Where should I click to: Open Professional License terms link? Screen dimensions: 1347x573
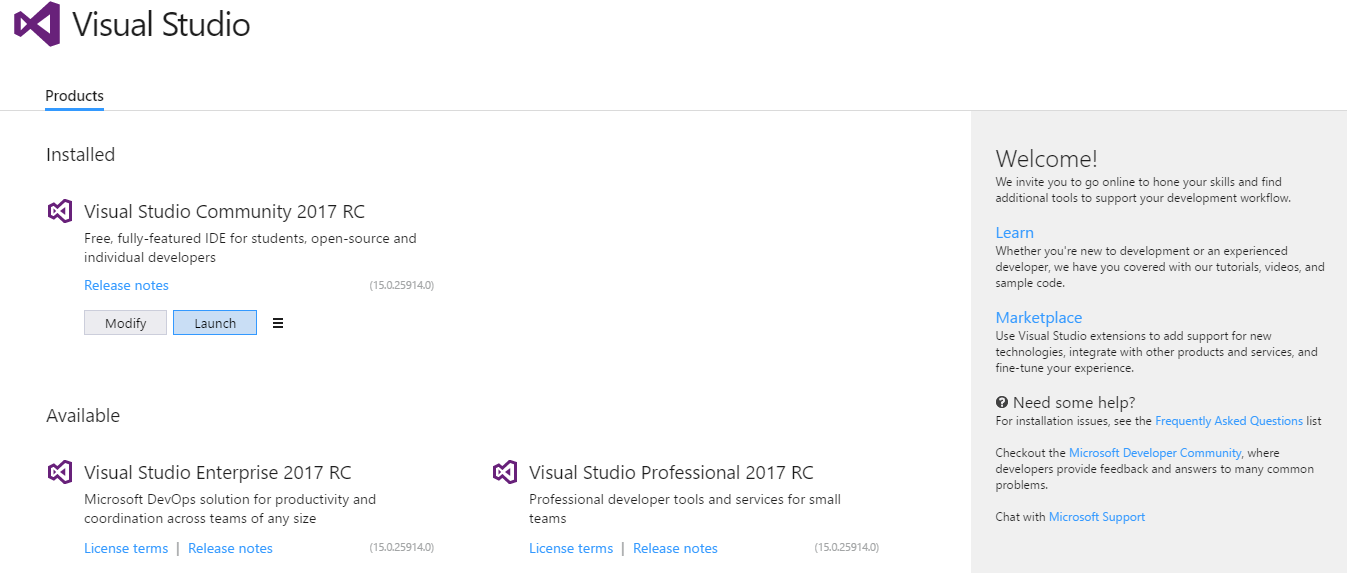coord(571,548)
